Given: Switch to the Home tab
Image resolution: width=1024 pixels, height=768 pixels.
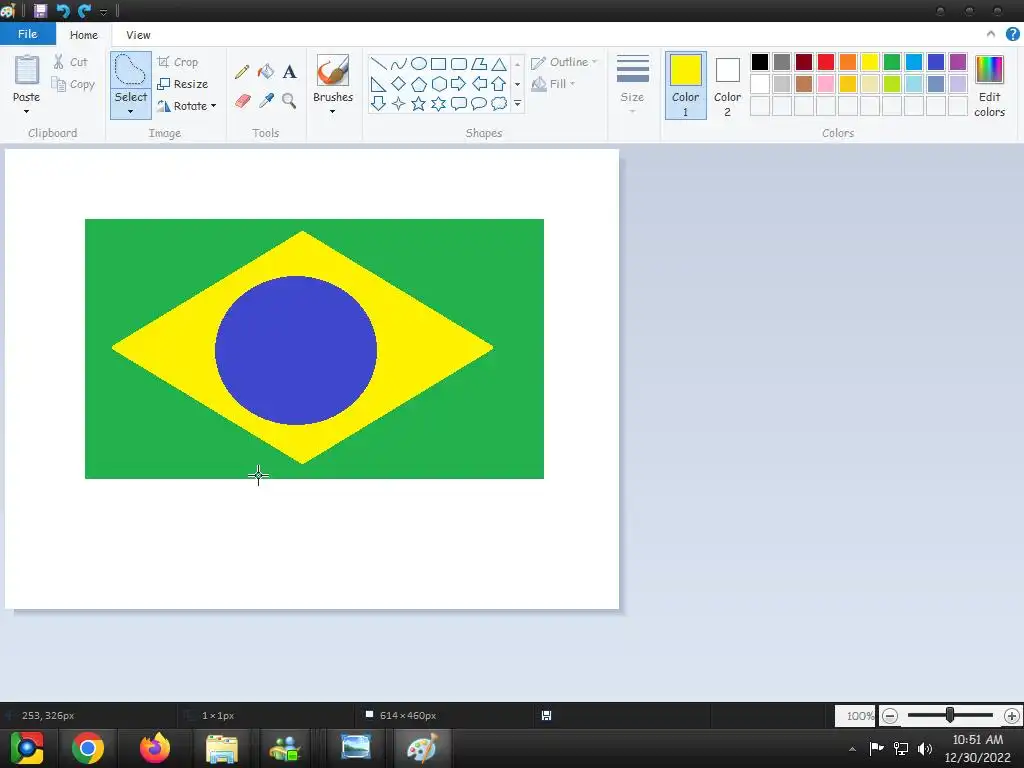Looking at the screenshot, I should click(84, 35).
